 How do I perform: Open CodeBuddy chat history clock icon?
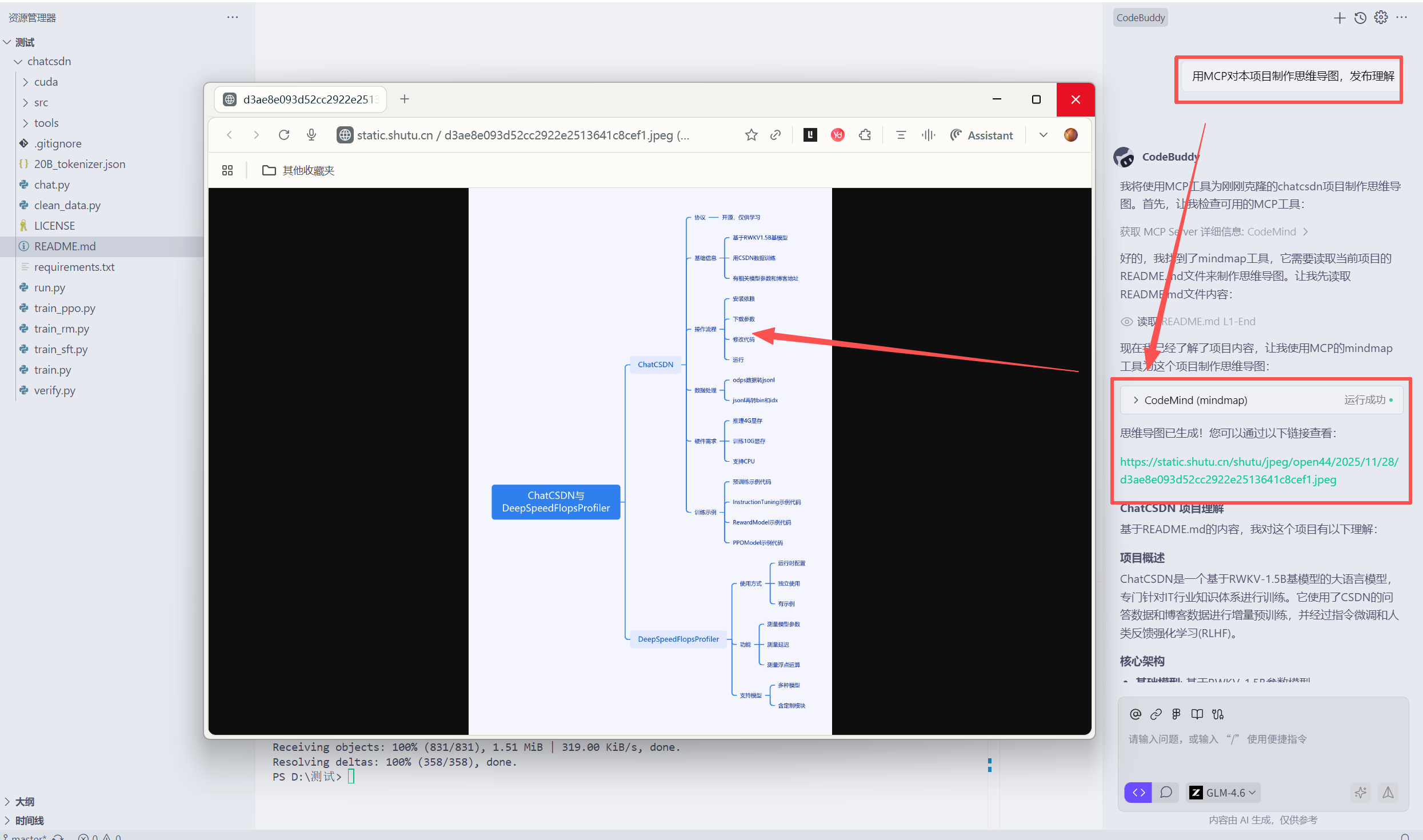(1360, 18)
